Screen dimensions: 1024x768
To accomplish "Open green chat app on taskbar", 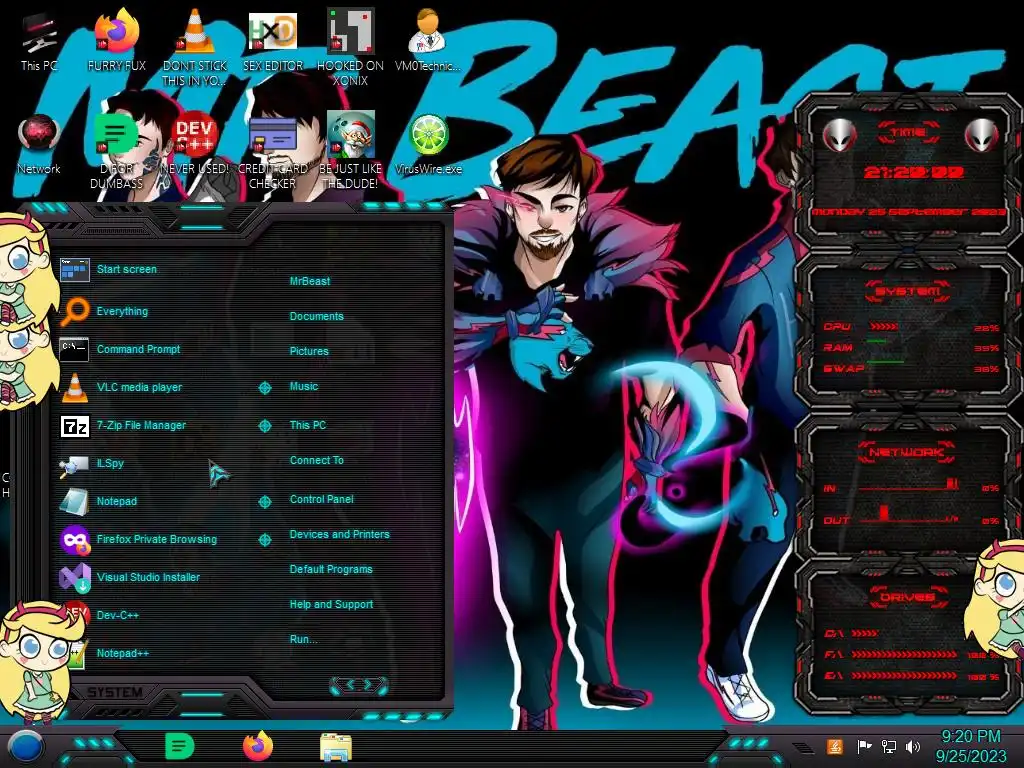I will click(x=180, y=746).
